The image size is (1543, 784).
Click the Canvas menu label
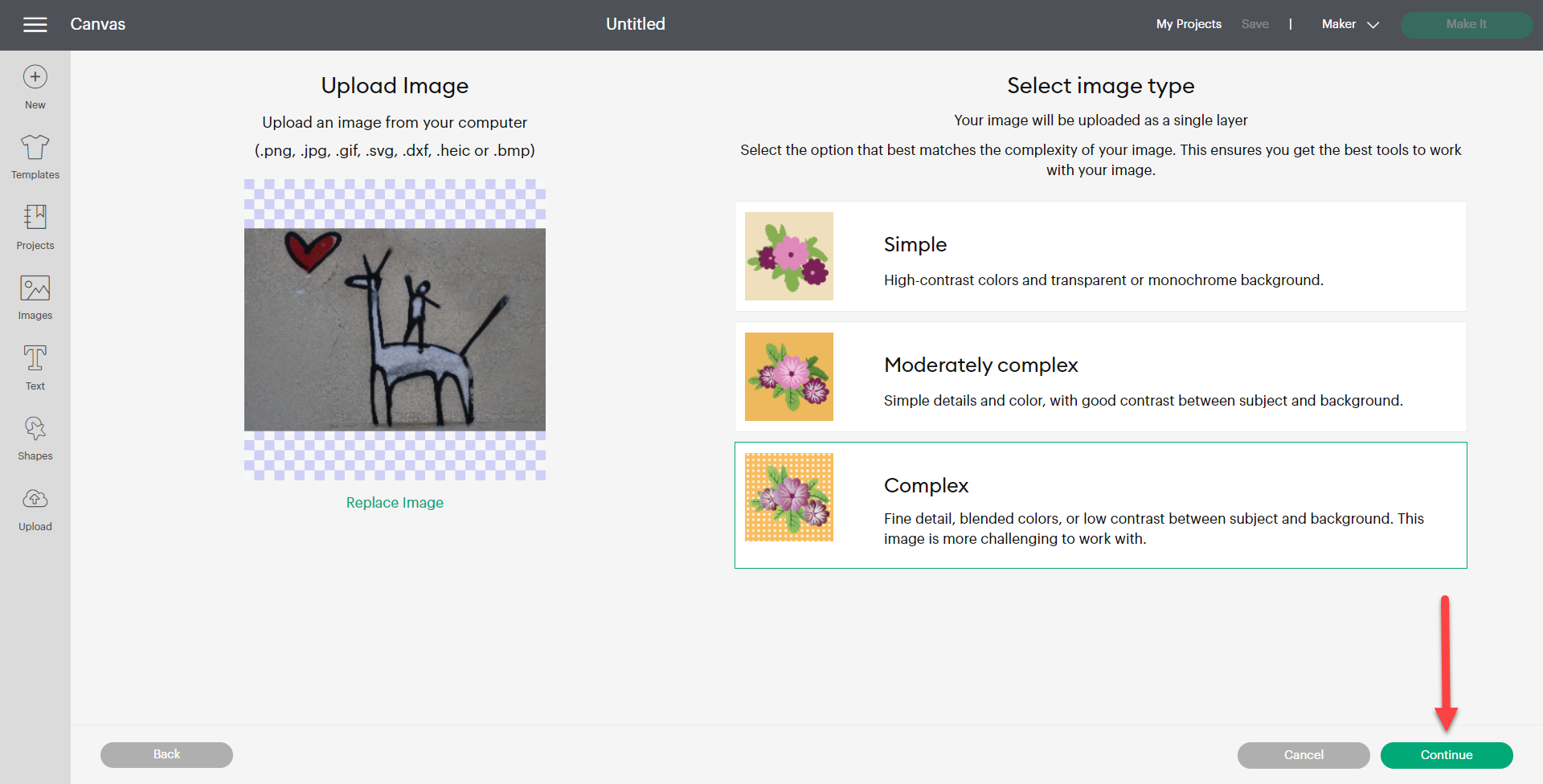(x=97, y=24)
